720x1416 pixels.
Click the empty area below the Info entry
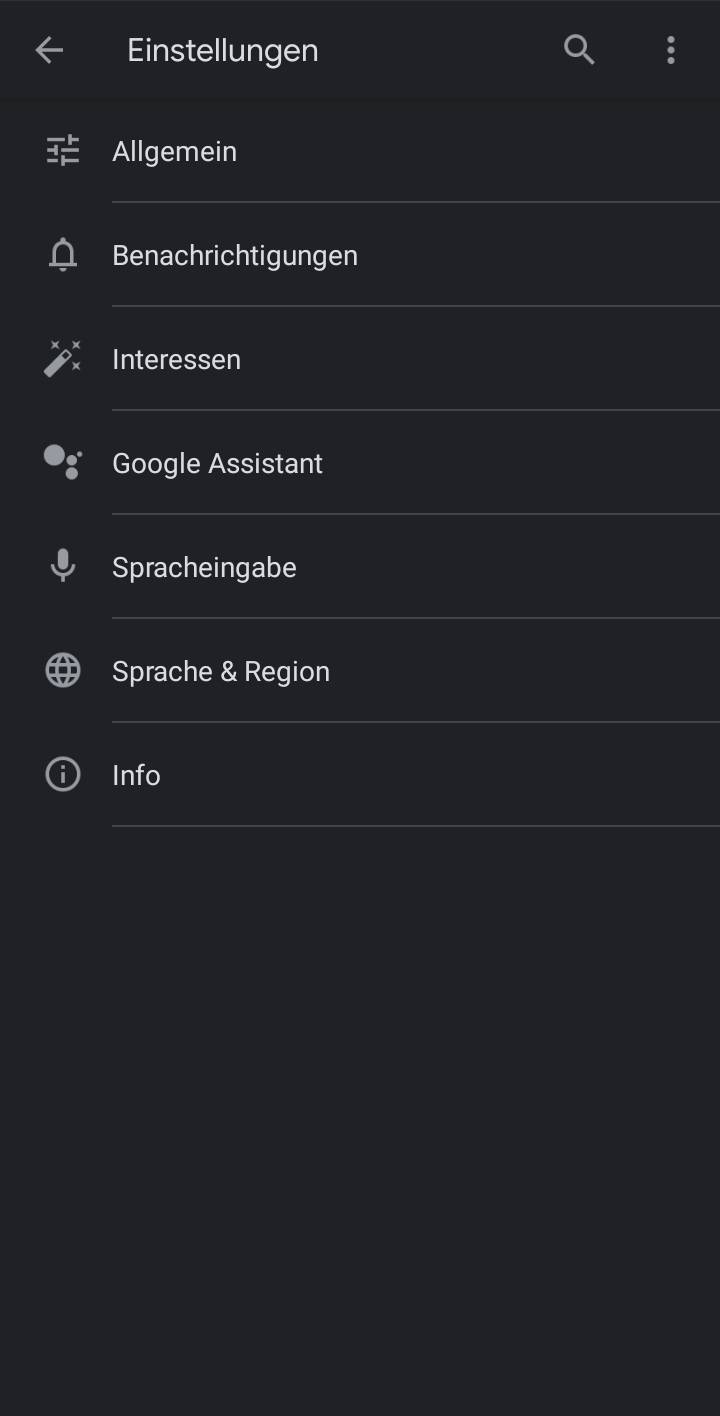(360, 1120)
